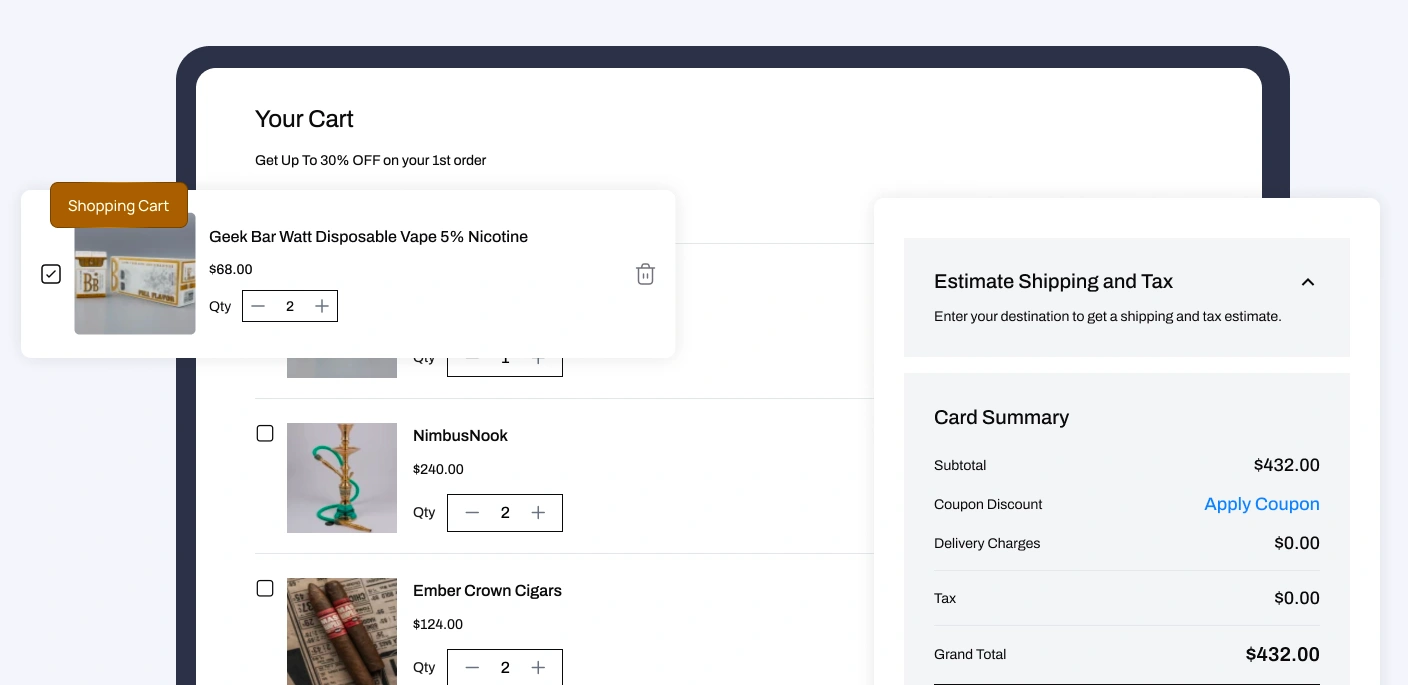Collapse the Estimate Shipping and Tax section
The image size is (1408, 685).
1307,282
